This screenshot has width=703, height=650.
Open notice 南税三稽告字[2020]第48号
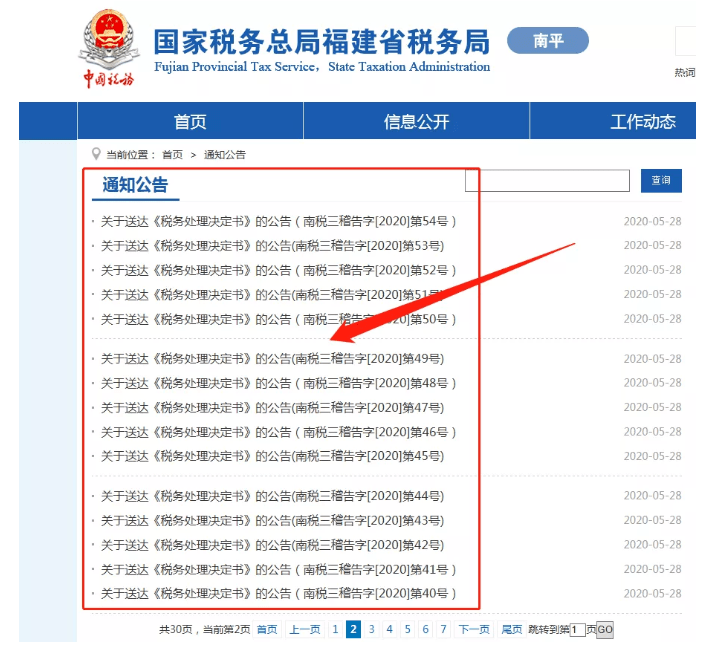point(278,383)
